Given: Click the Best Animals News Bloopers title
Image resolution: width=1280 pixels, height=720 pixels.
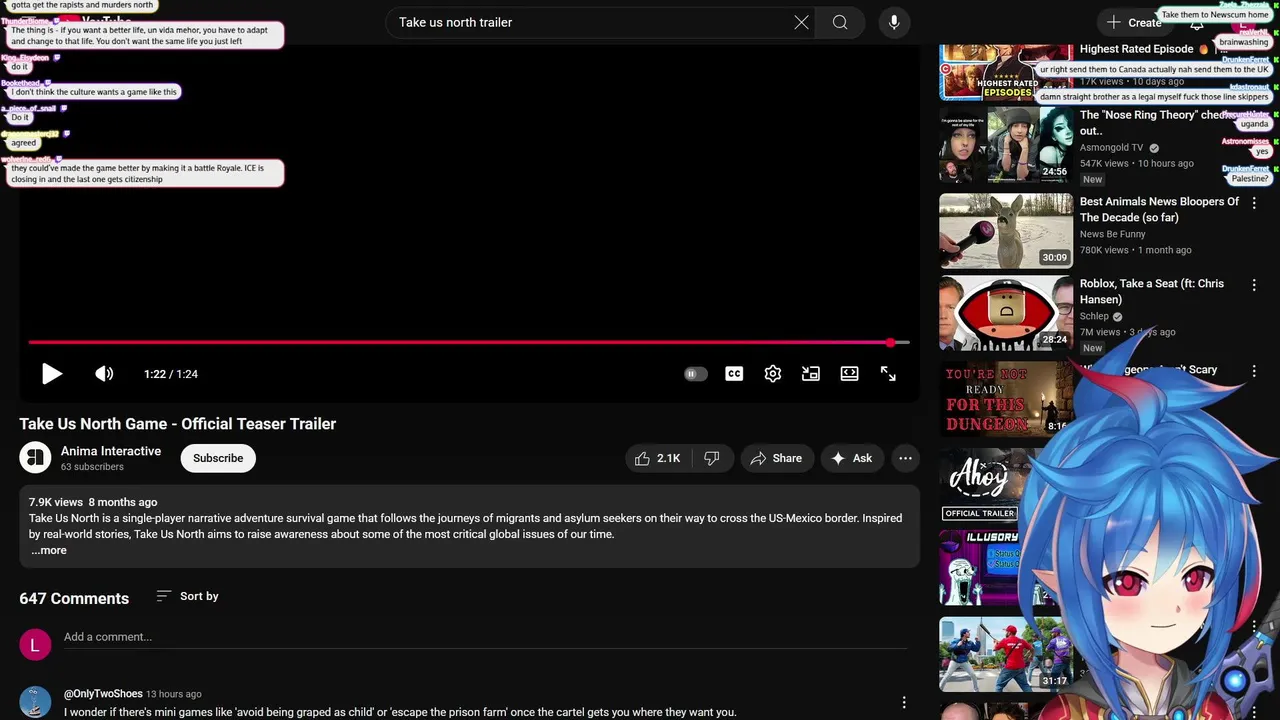Looking at the screenshot, I should [x=1159, y=209].
